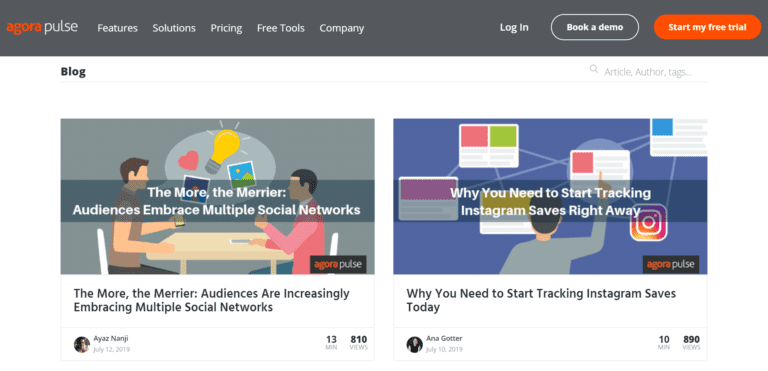Click Ayaz Nanji's author avatar
Screen dimensions: 768x371
(82, 345)
